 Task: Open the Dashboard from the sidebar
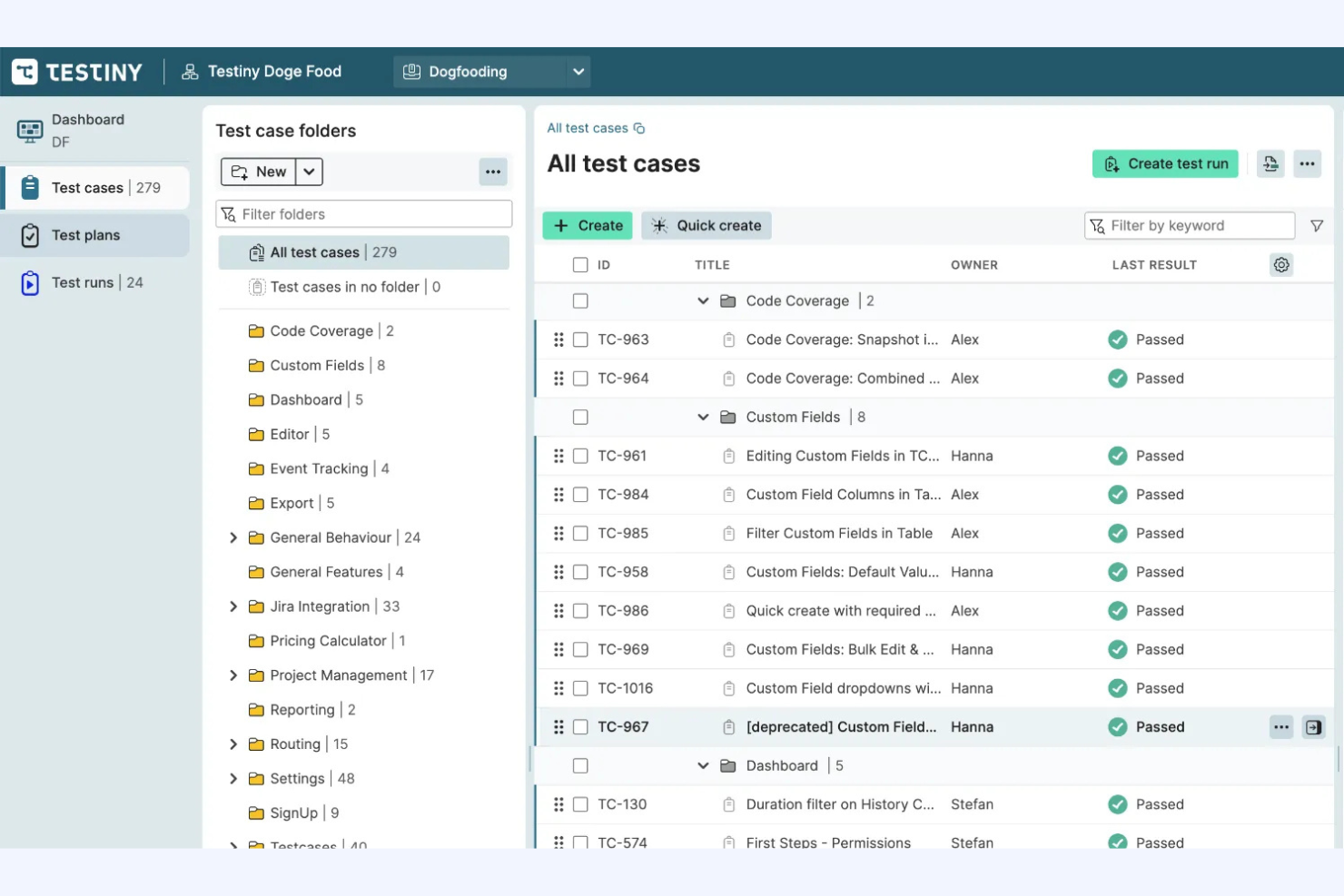click(88, 130)
